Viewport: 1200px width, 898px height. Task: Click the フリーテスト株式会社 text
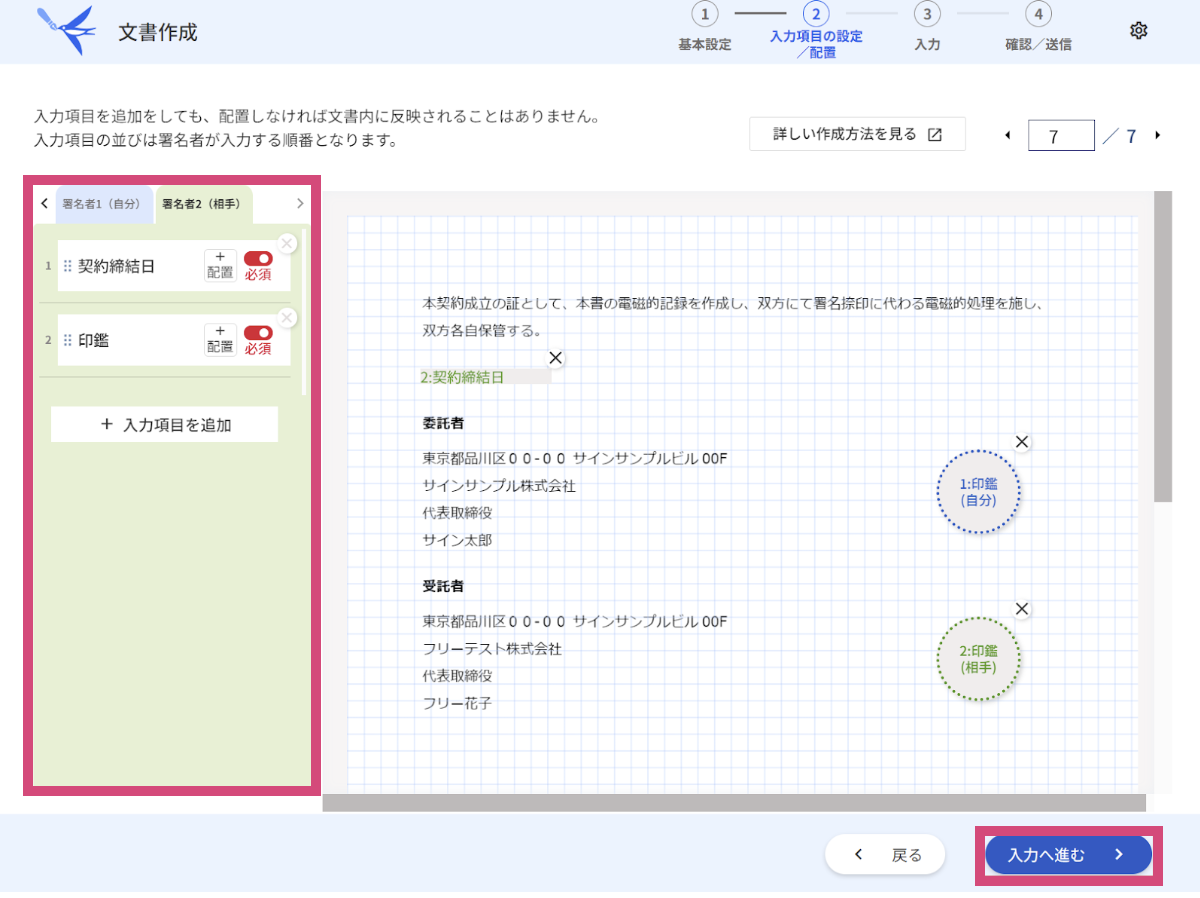[x=492, y=649]
